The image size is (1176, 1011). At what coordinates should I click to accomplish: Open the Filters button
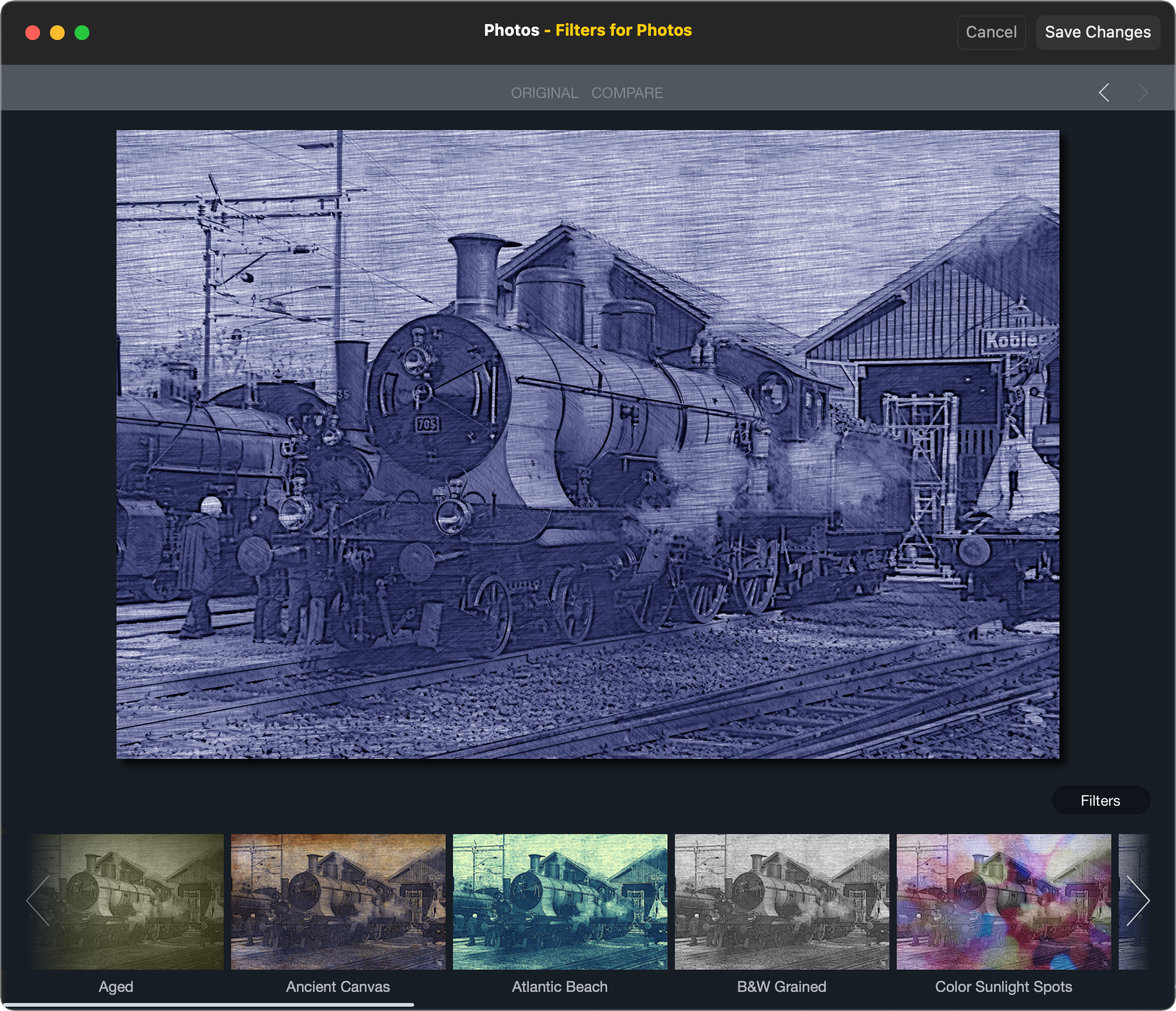(1100, 800)
